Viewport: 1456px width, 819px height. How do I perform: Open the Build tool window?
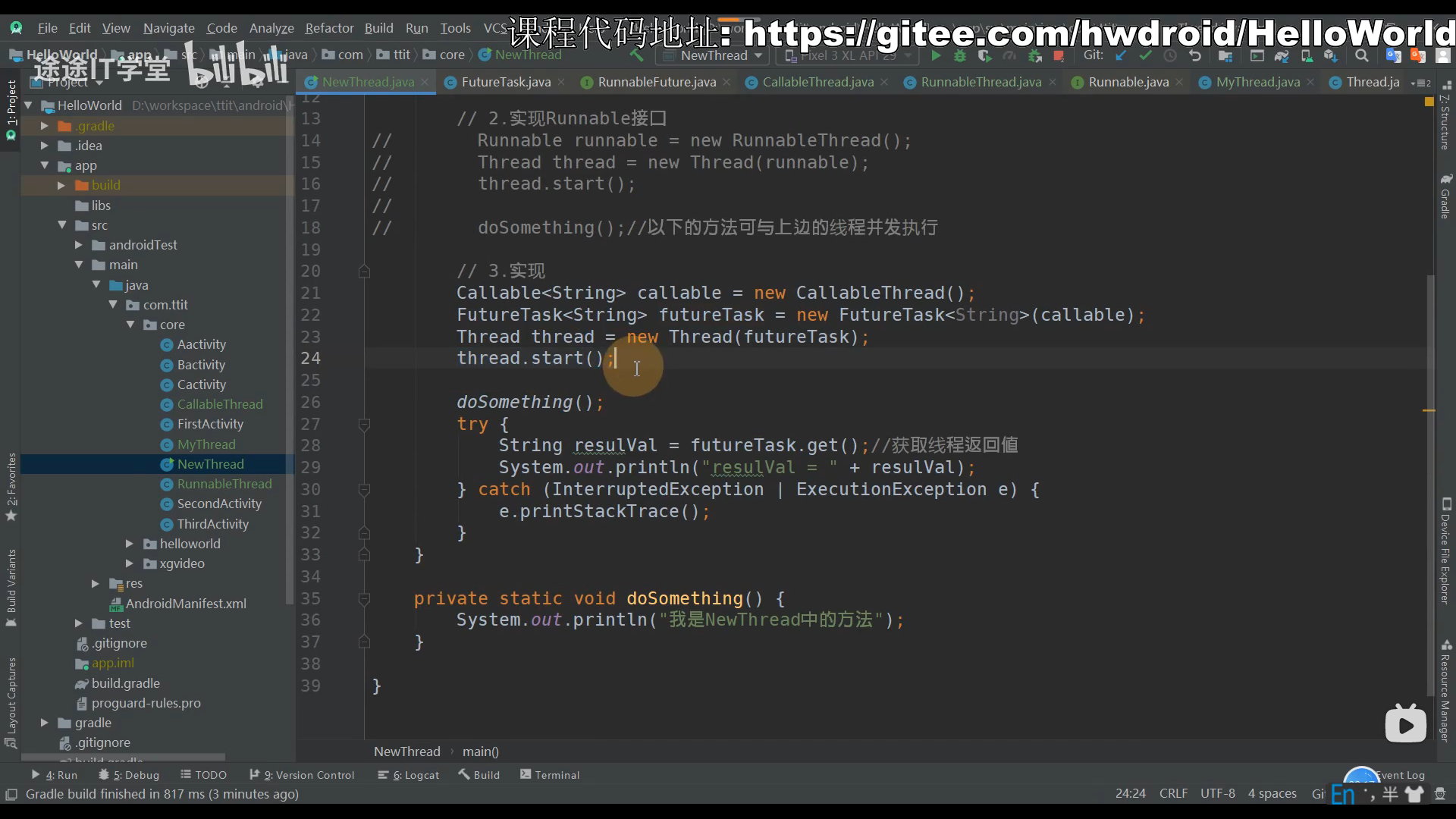click(479, 775)
